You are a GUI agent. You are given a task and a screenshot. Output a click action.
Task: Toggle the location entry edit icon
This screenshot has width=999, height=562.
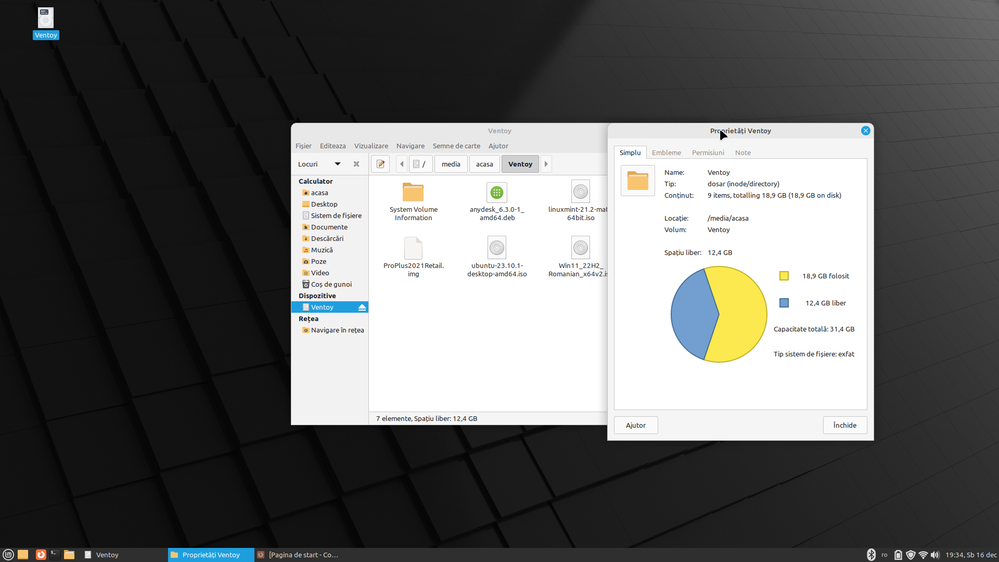coord(381,164)
